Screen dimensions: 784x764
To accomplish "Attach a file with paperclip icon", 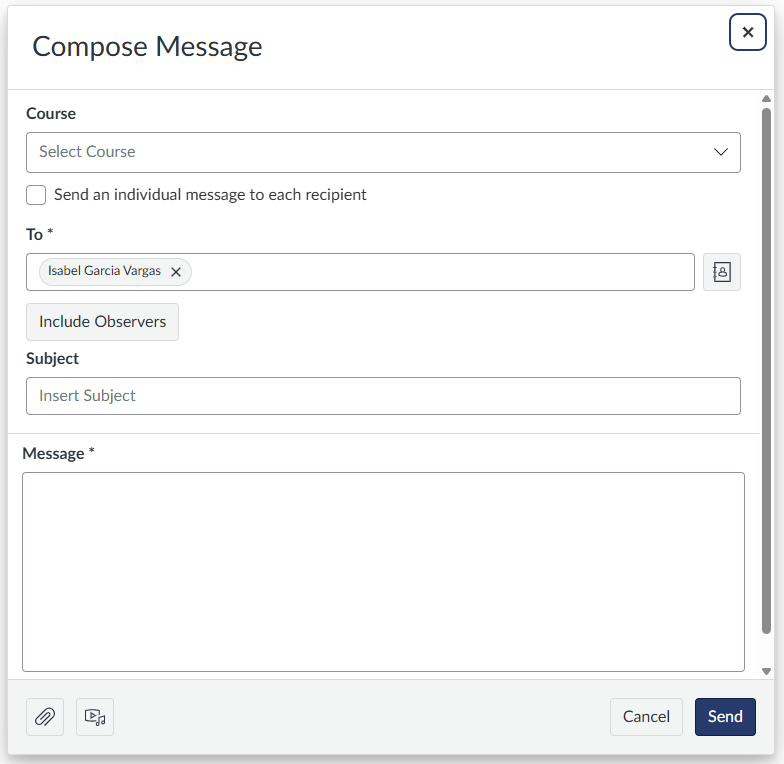I will 45,717.
